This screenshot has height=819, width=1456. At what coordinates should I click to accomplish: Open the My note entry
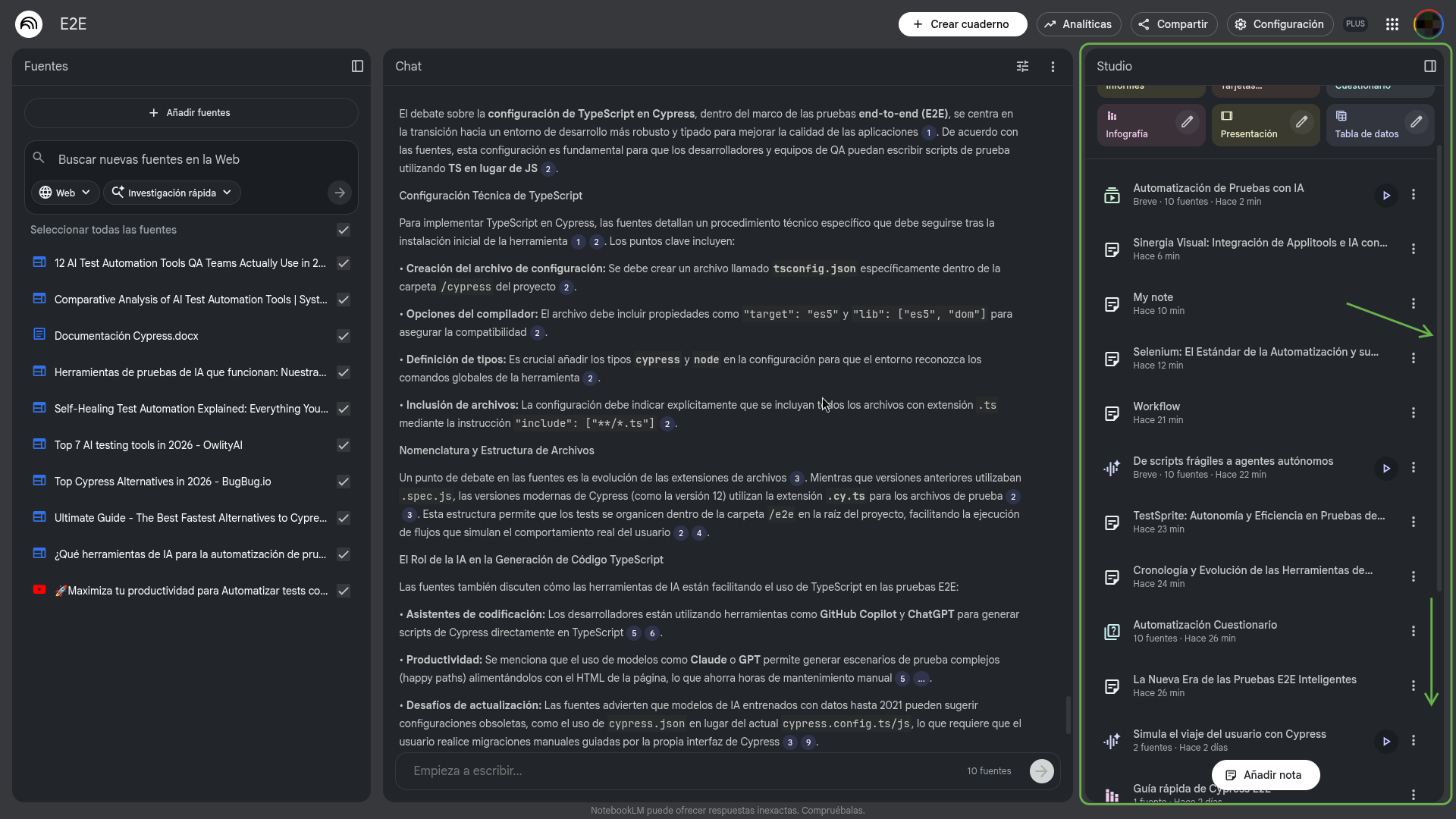[x=1251, y=303]
